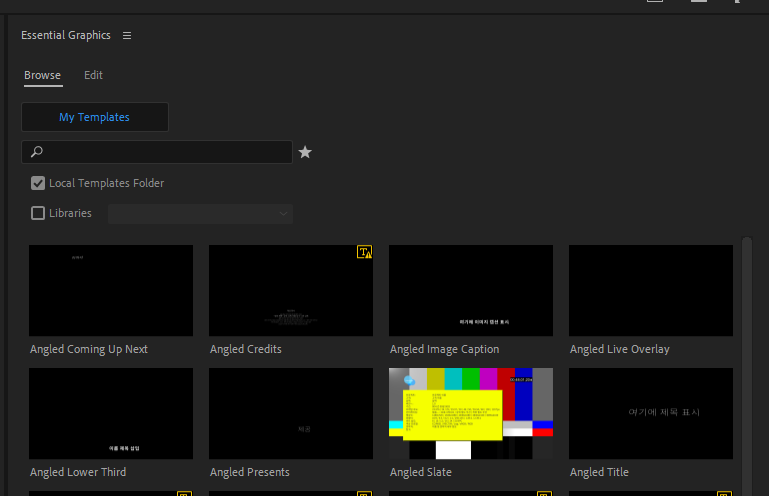Open the Libraries dropdown list
769x496 pixels.
200,213
